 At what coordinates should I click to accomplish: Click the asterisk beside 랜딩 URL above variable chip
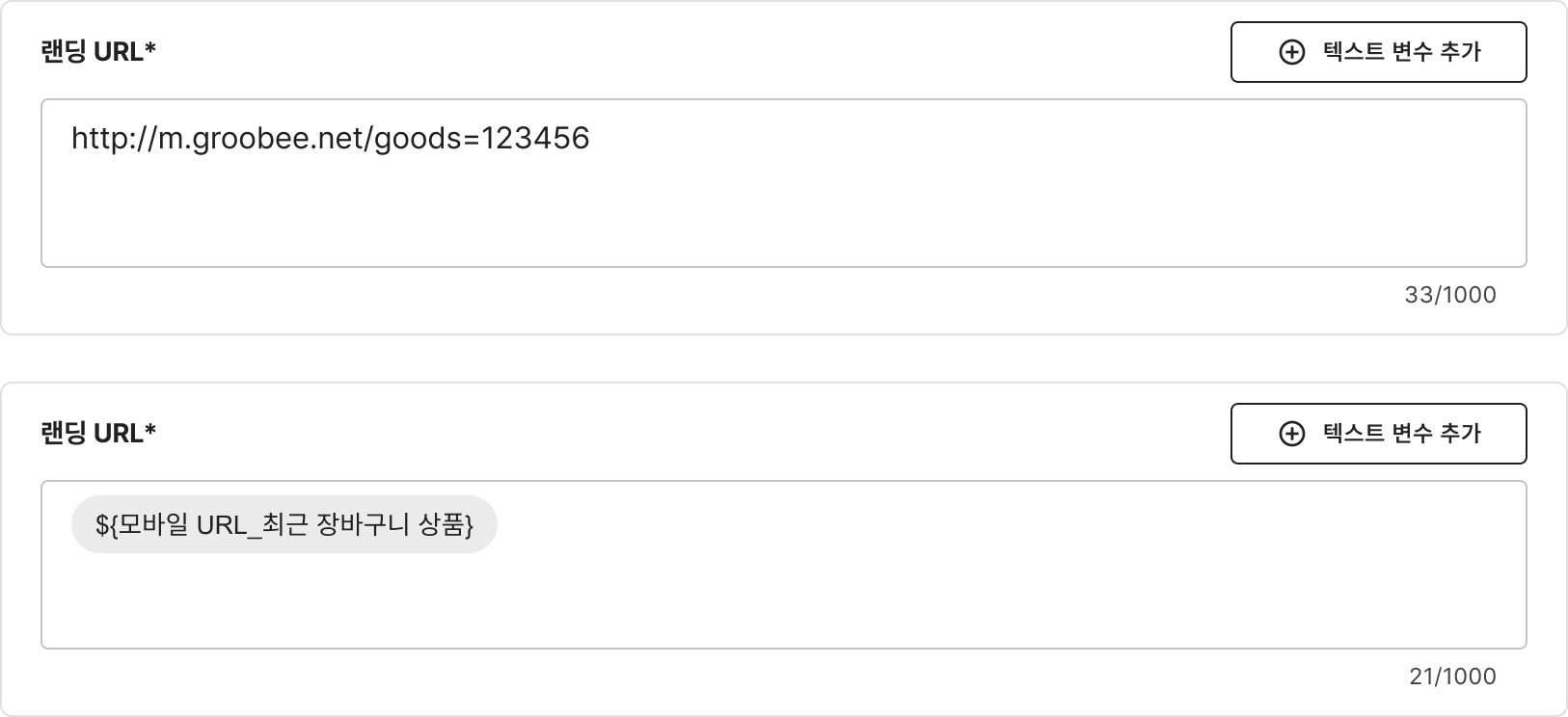click(x=150, y=432)
